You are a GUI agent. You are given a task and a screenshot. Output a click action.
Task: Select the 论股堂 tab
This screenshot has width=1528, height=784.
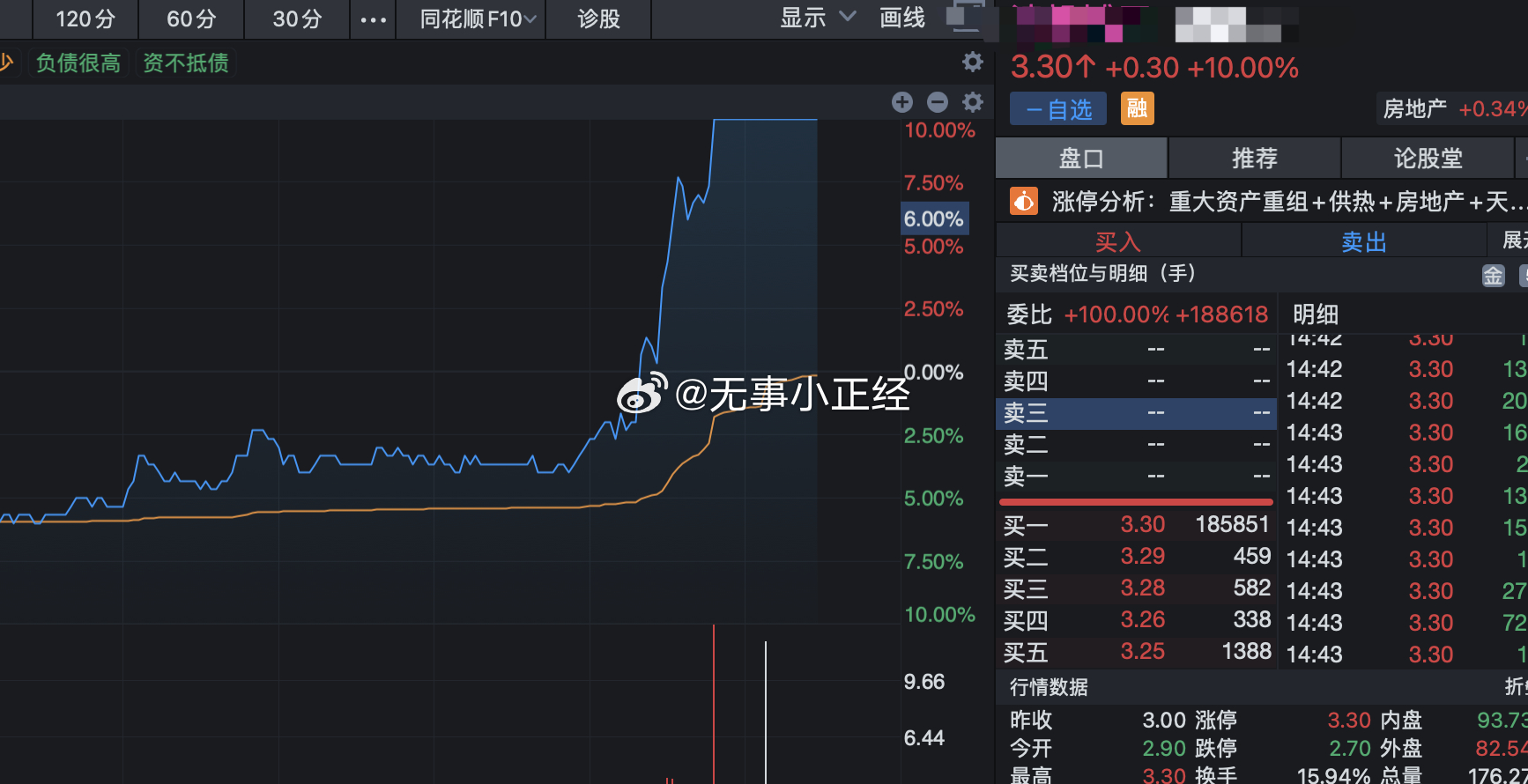click(1428, 159)
